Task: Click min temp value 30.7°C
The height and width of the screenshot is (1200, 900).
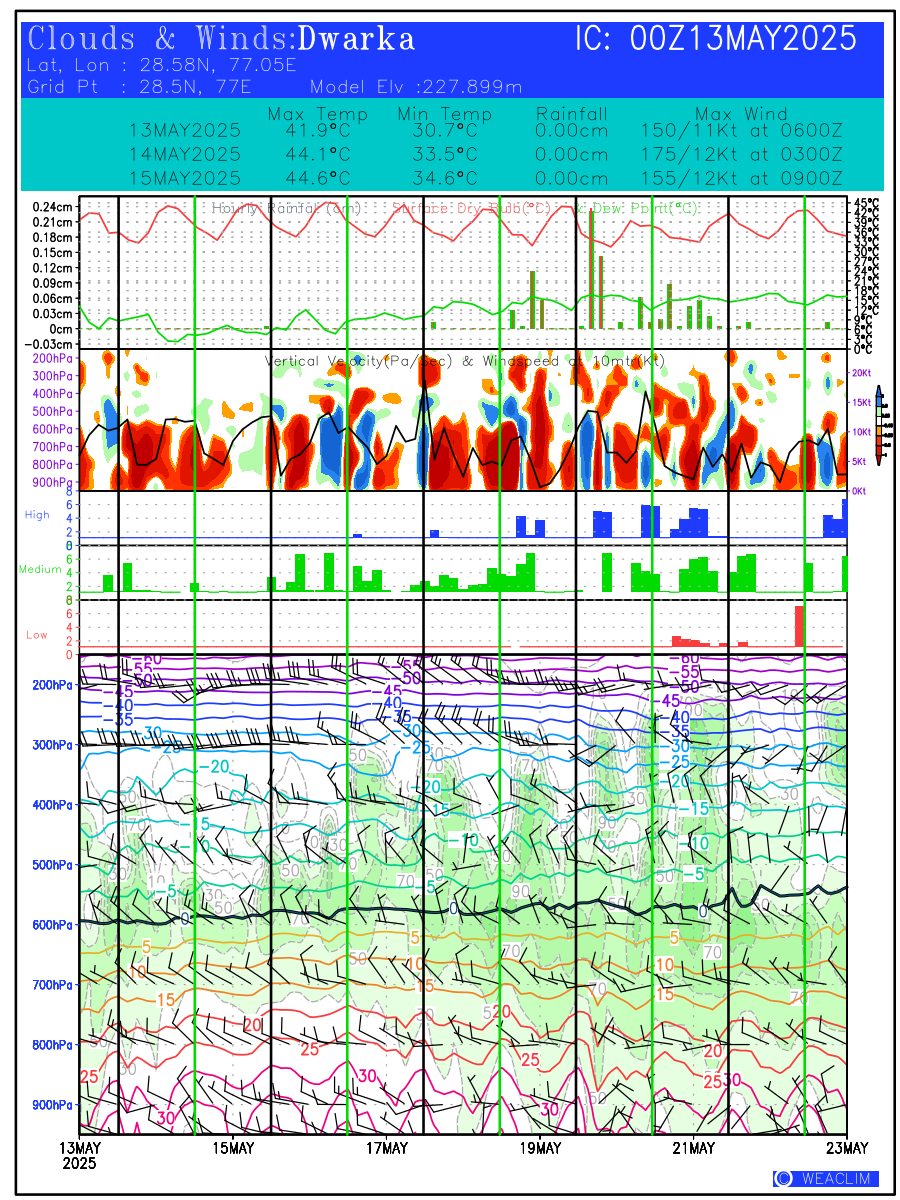Action: point(444,131)
